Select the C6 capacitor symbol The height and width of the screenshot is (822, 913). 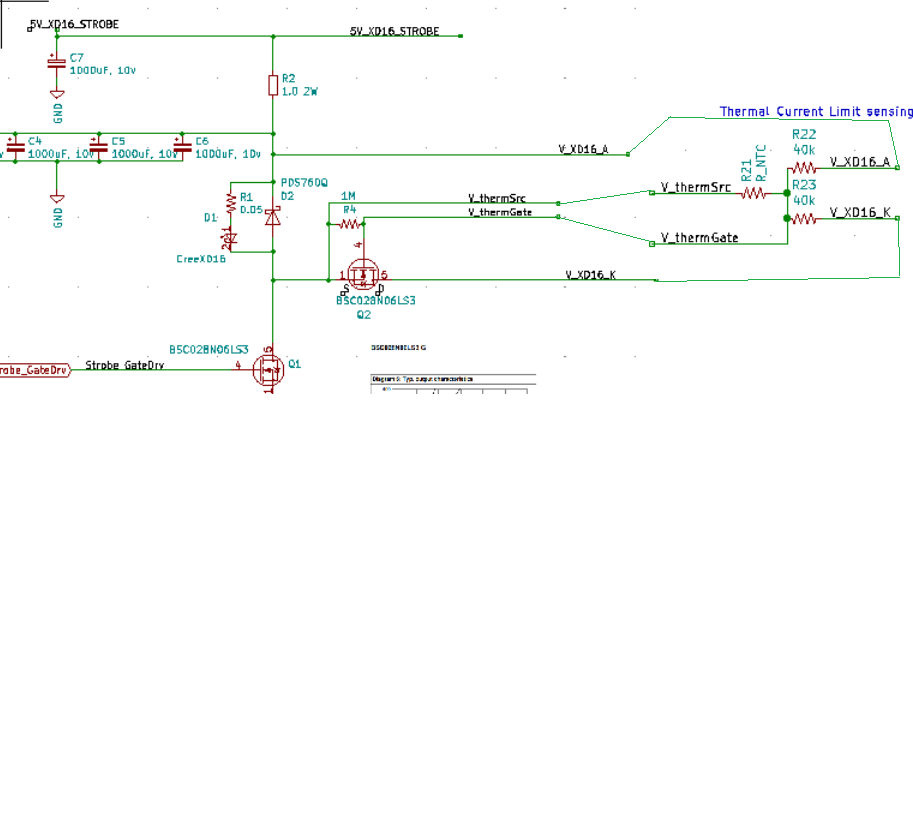pyautogui.click(x=182, y=147)
